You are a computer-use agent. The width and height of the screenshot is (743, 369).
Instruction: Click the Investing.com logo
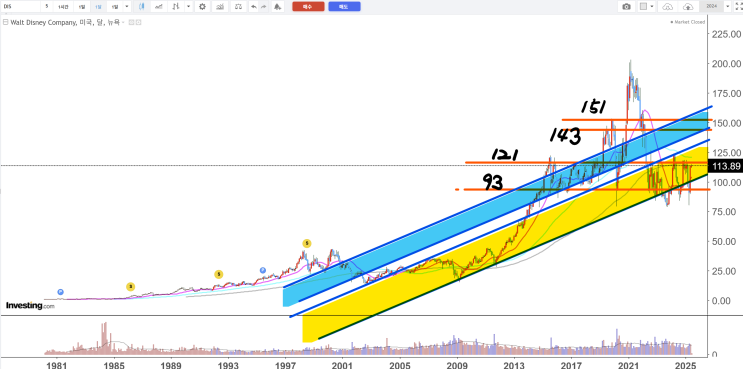30,306
